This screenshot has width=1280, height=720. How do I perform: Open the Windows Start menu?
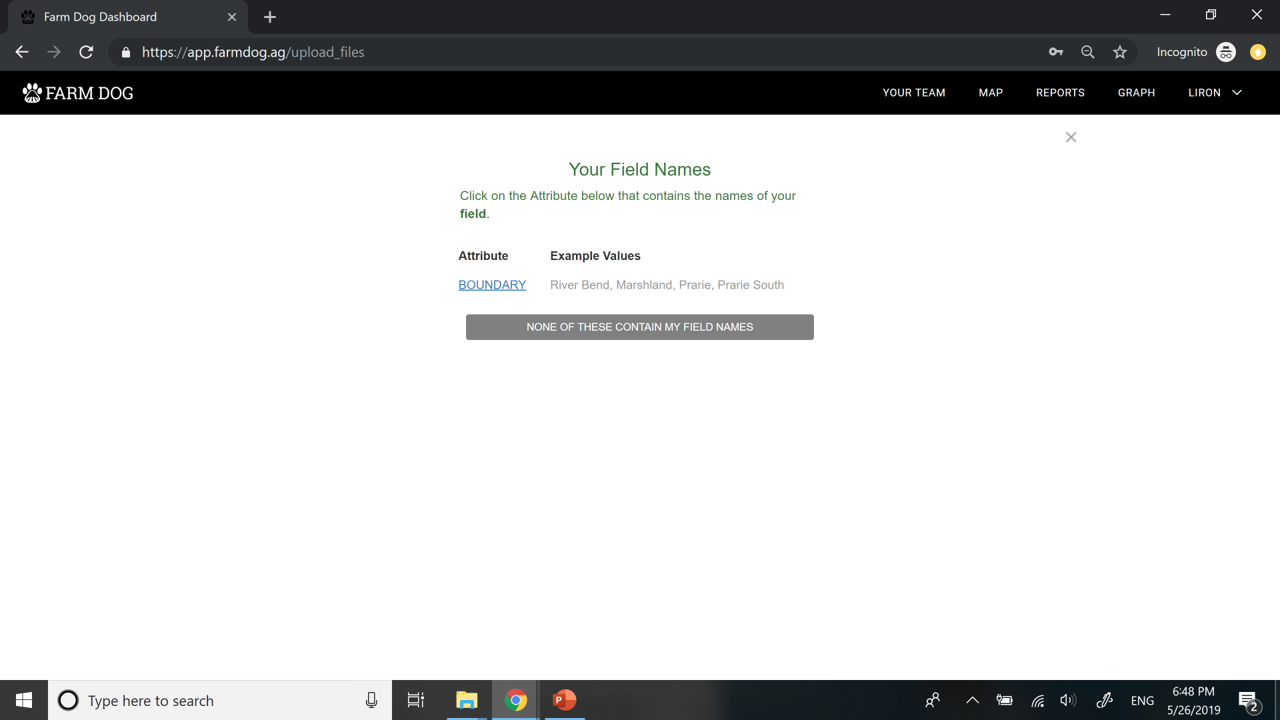coord(24,700)
